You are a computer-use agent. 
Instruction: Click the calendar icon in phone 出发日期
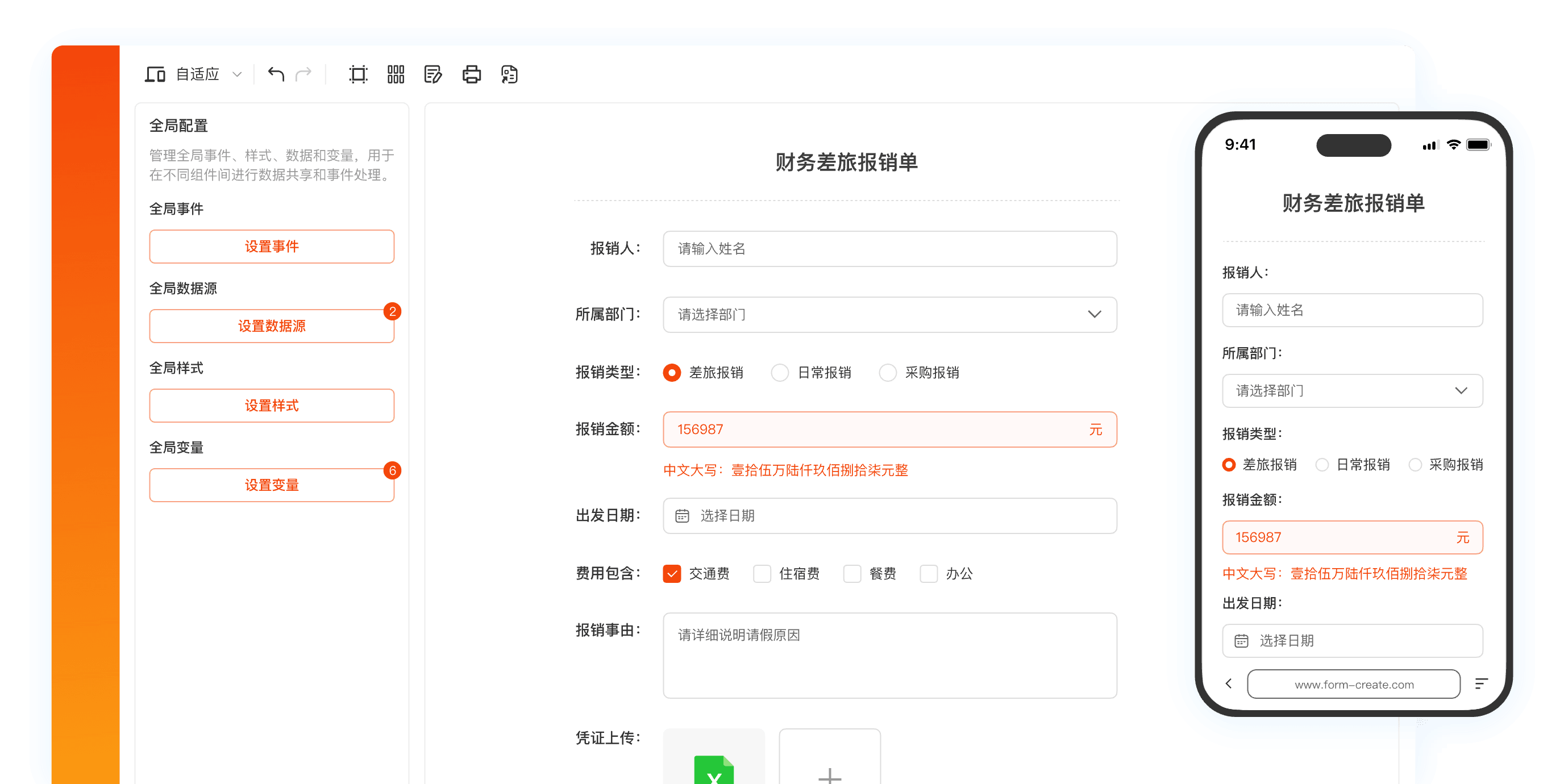point(1242,641)
